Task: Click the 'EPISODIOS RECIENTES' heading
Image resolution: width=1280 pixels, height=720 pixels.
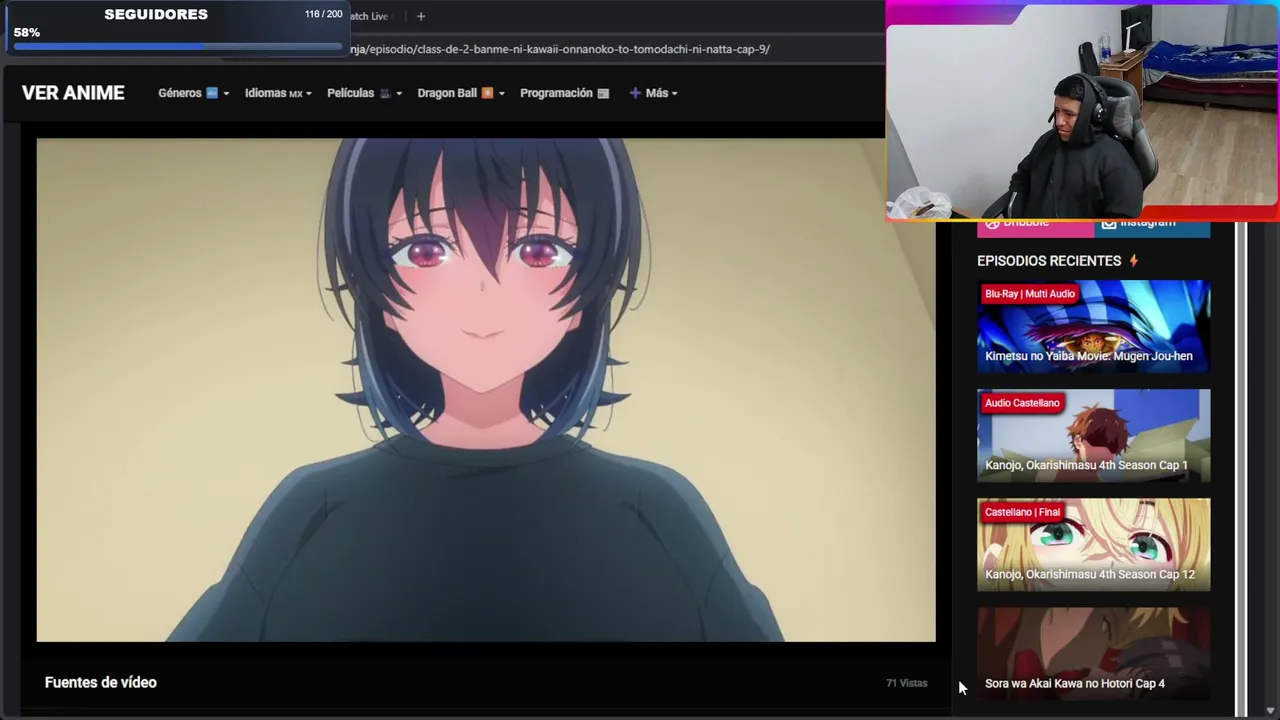Action: [1049, 261]
